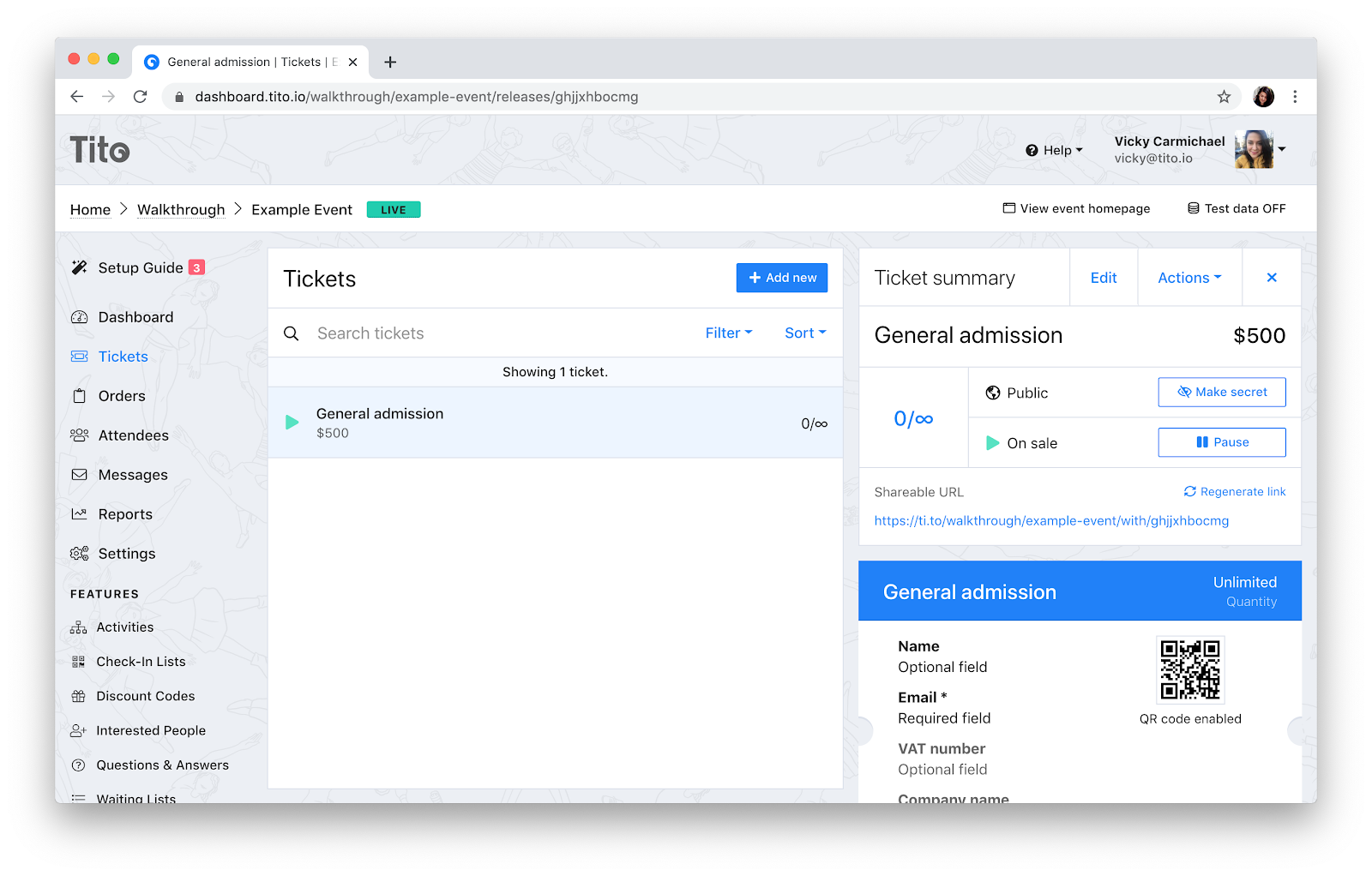Viewport: 1372px width, 876px height.
Task: Close the Ticket summary panel
Action: coord(1272,278)
